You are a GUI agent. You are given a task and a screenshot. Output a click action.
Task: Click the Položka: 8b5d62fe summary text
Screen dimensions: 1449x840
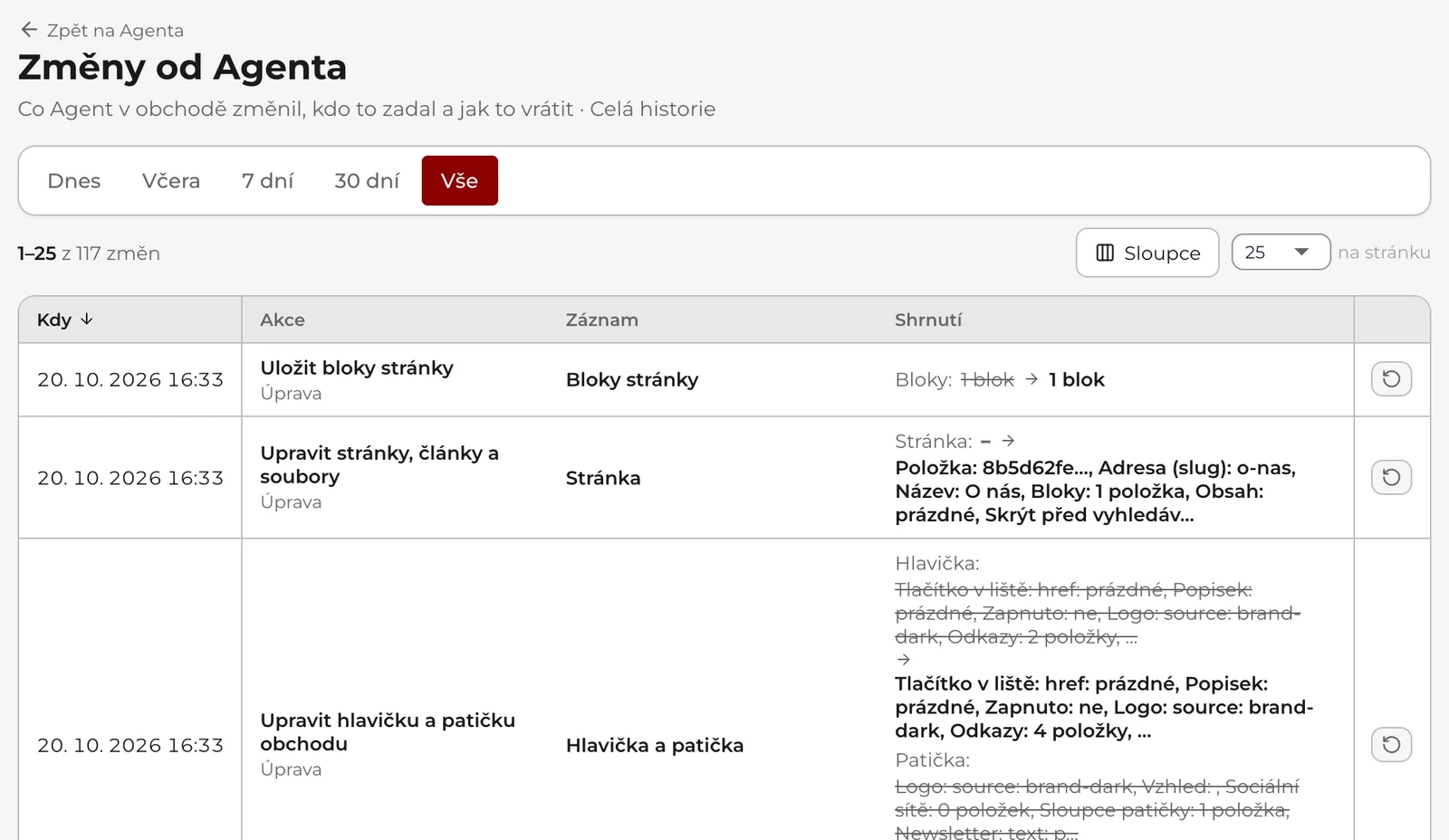click(1096, 492)
